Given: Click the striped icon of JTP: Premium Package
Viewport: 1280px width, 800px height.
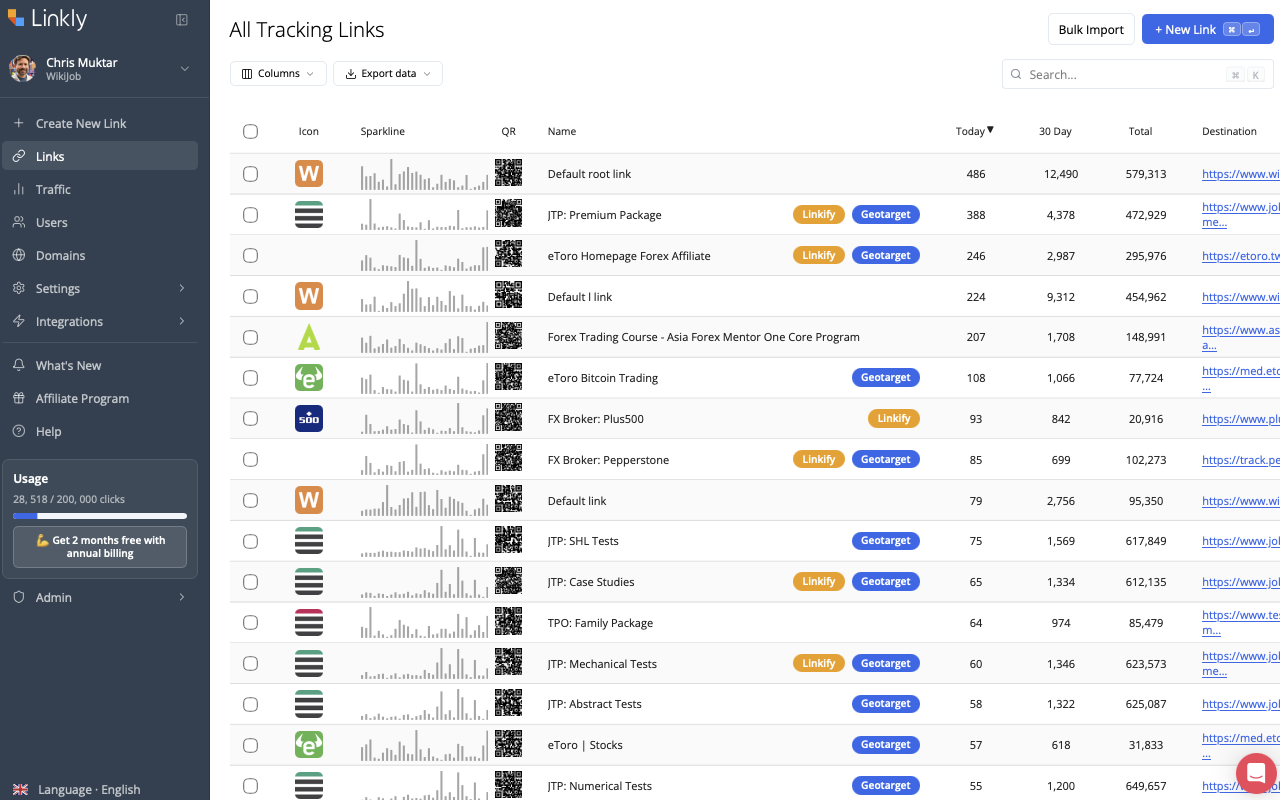Looking at the screenshot, I should [309, 214].
